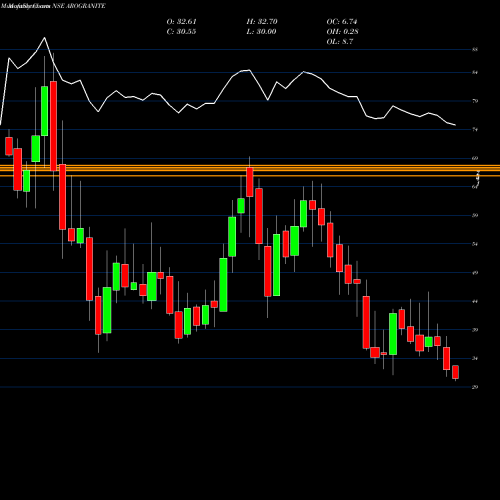The height and width of the screenshot is (500, 500).
Task: Click the OH: 0.28 value
Action: coord(342,32)
